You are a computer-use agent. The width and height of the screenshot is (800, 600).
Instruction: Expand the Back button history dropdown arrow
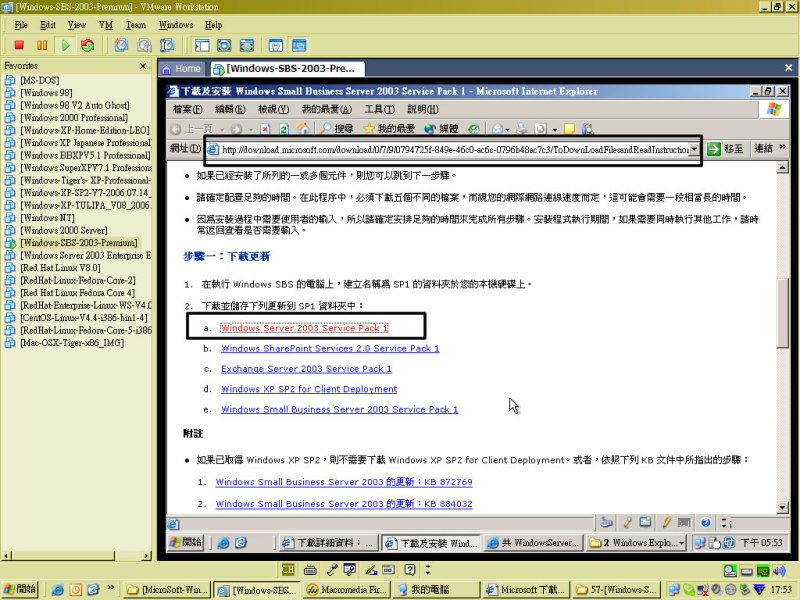222,130
